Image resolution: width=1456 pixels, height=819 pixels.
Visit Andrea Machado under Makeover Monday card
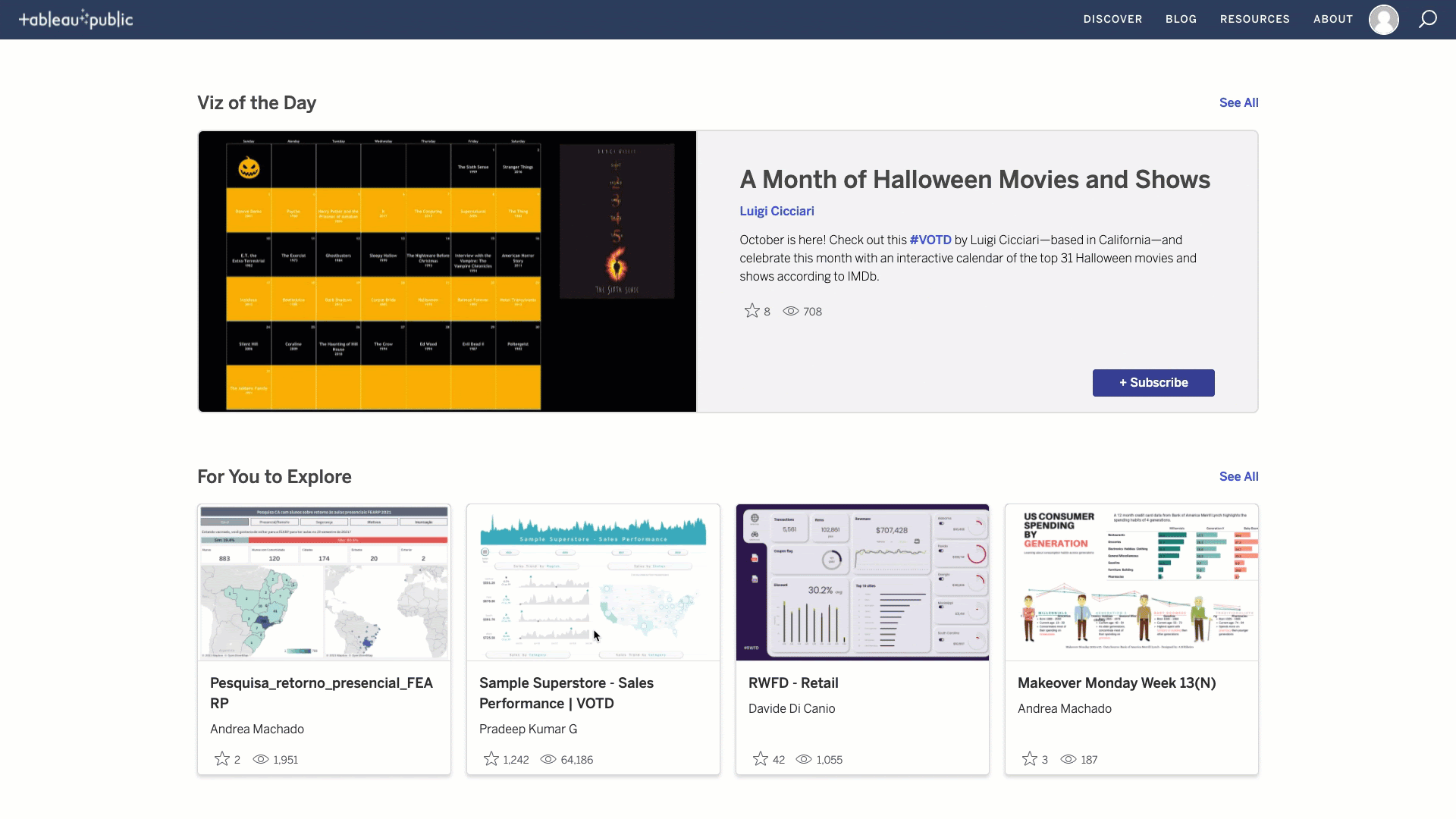(1065, 708)
